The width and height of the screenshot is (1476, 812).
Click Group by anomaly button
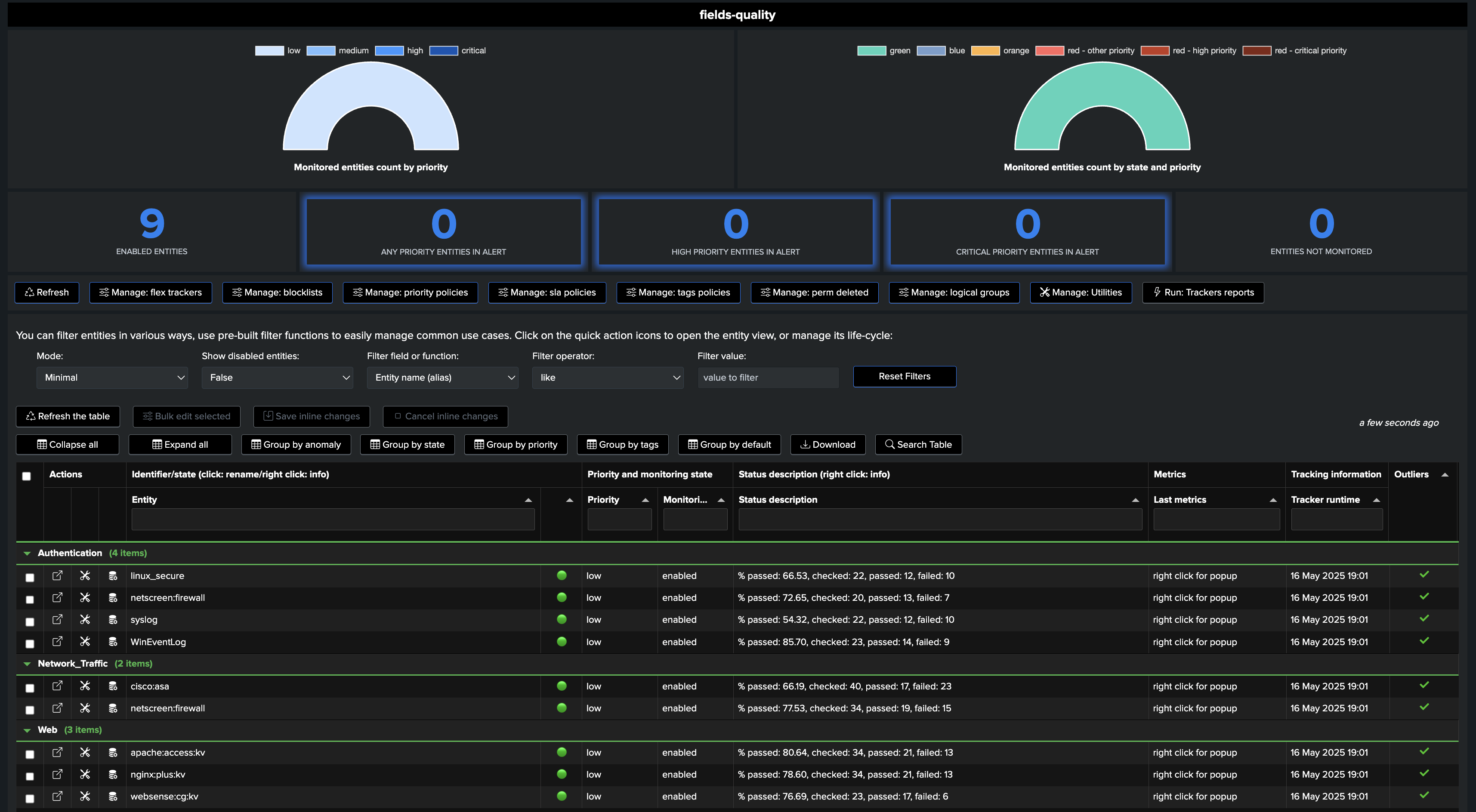[296, 444]
